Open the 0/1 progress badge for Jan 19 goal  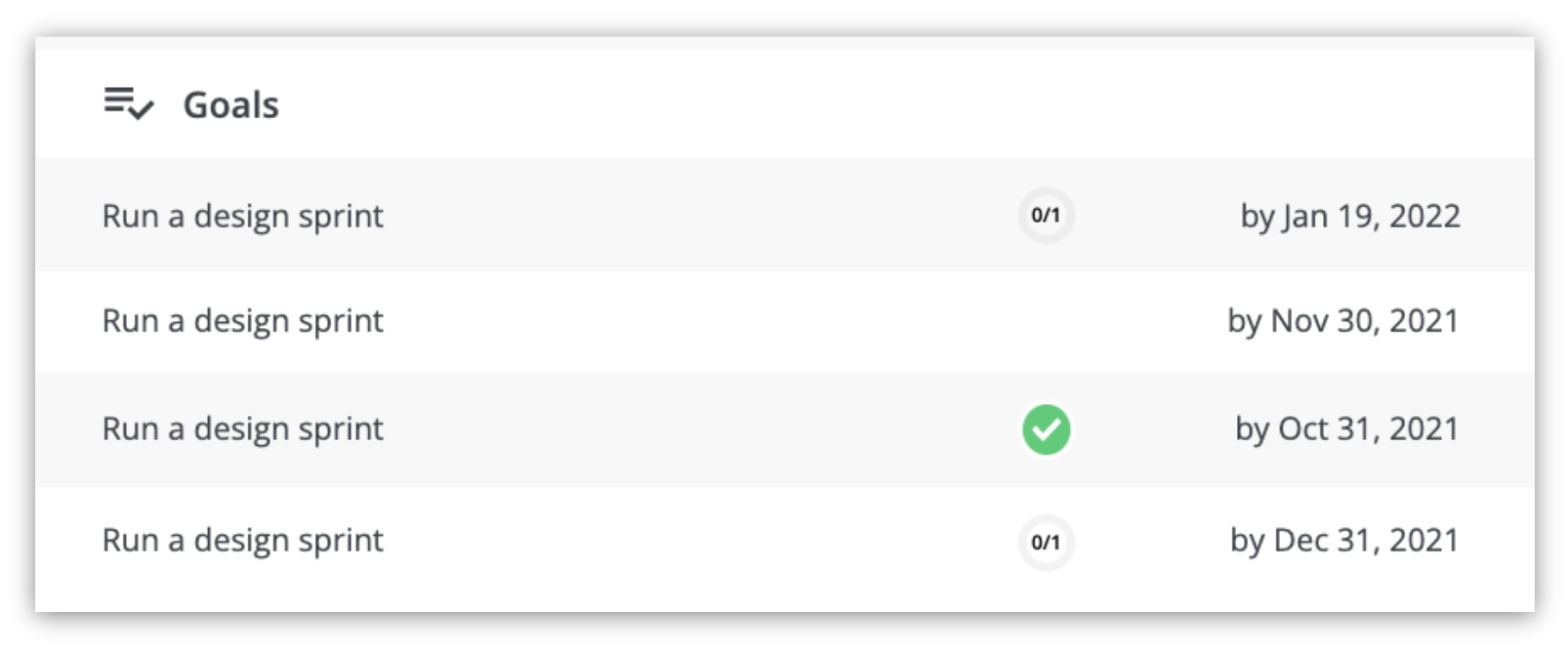tap(1046, 215)
